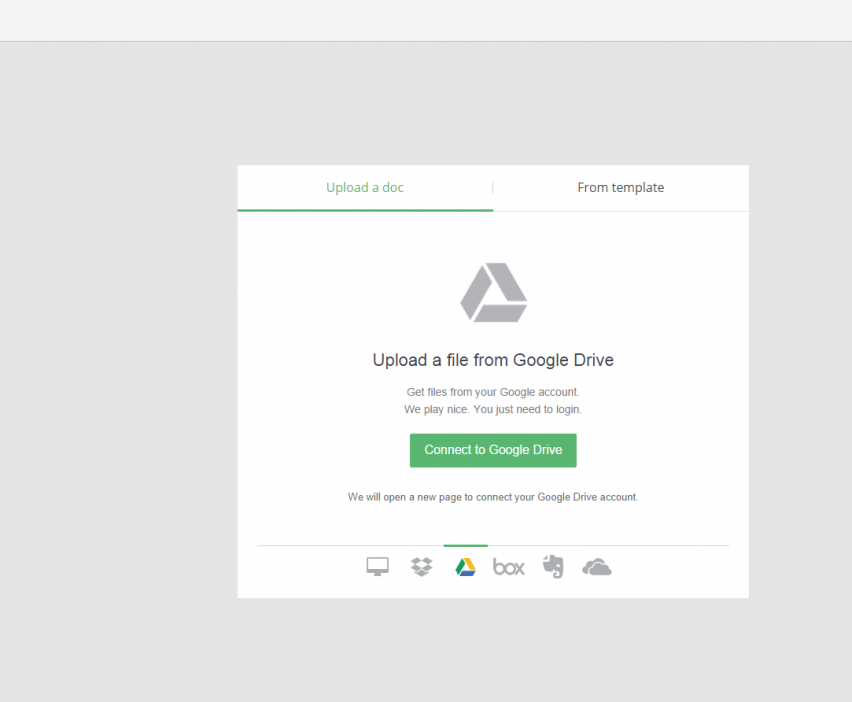
Task: Click the green underline below Upload a doc
Action: pos(365,210)
